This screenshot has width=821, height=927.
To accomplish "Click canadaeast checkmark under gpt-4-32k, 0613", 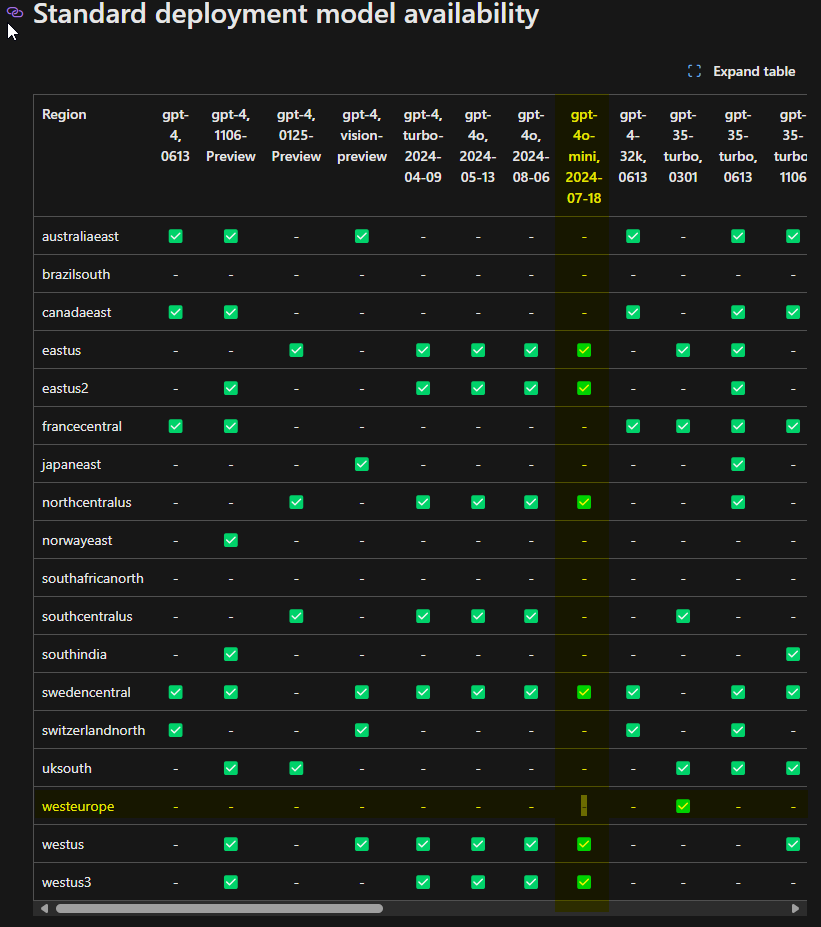I will tap(632, 312).
